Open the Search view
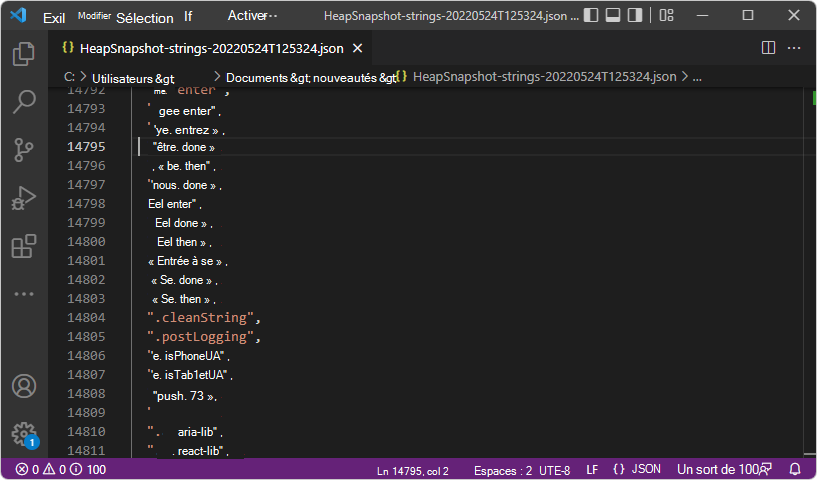Screen dimensions: 817x480 pyautogui.click(x=24, y=102)
